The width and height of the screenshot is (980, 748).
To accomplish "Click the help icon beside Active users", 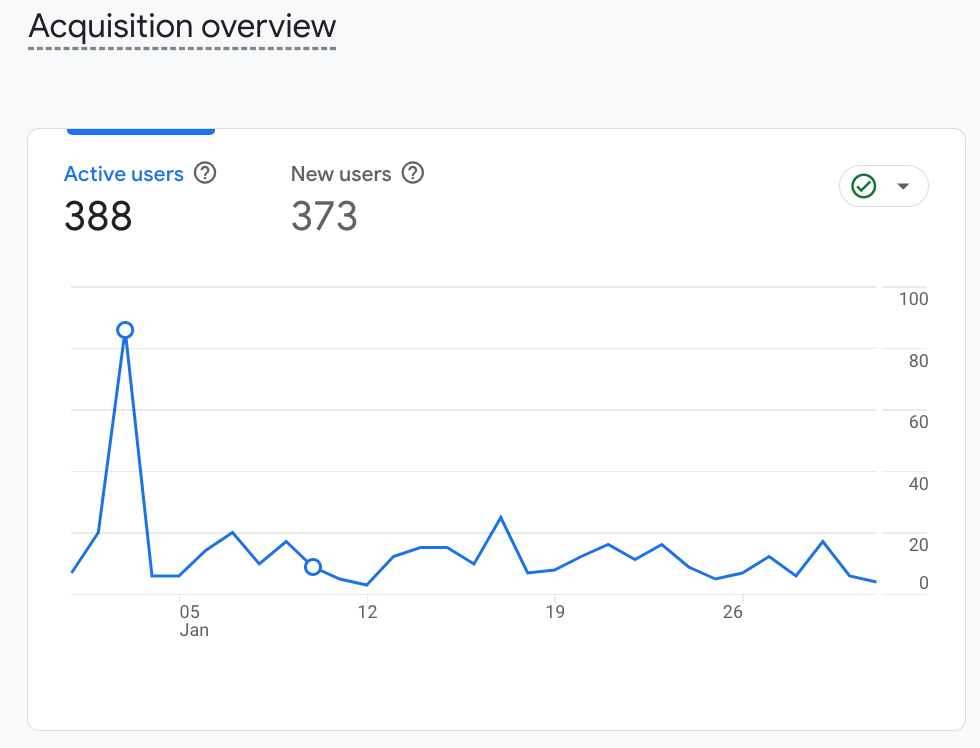I will [x=205, y=173].
